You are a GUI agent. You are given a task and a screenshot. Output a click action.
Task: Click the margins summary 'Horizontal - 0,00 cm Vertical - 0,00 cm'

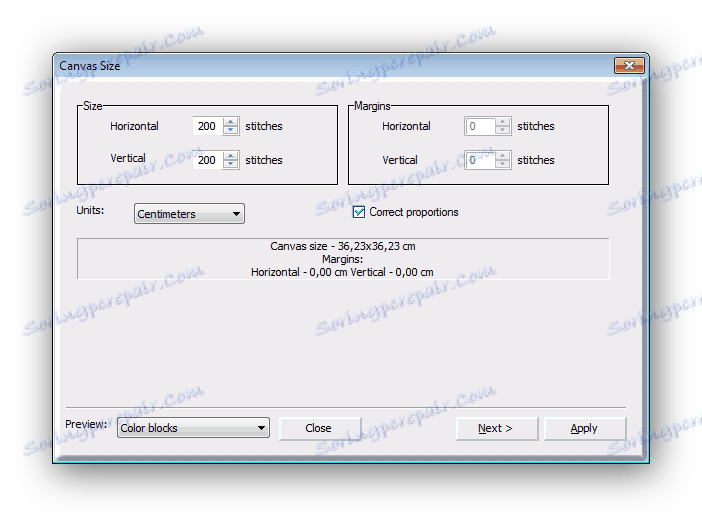coord(342,272)
